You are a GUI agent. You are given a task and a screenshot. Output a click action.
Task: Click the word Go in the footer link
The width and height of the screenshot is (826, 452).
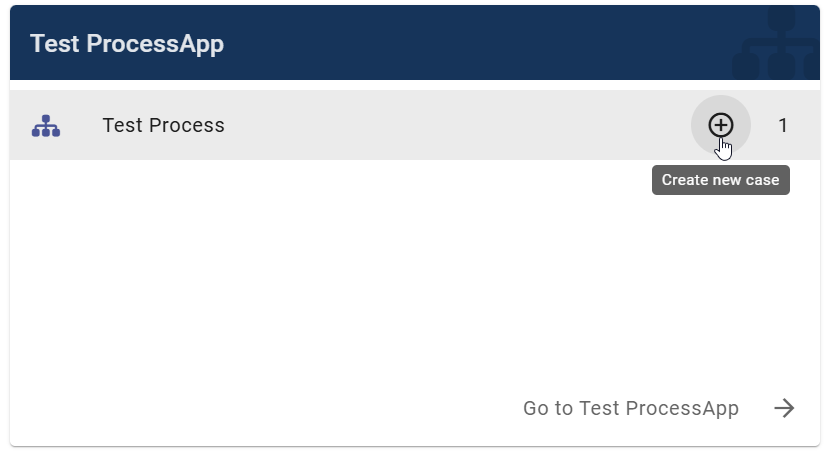(535, 408)
